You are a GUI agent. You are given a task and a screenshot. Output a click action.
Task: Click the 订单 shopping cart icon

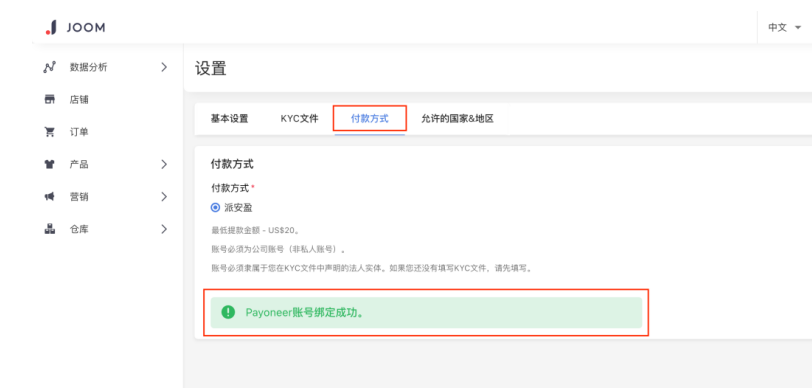(49, 132)
